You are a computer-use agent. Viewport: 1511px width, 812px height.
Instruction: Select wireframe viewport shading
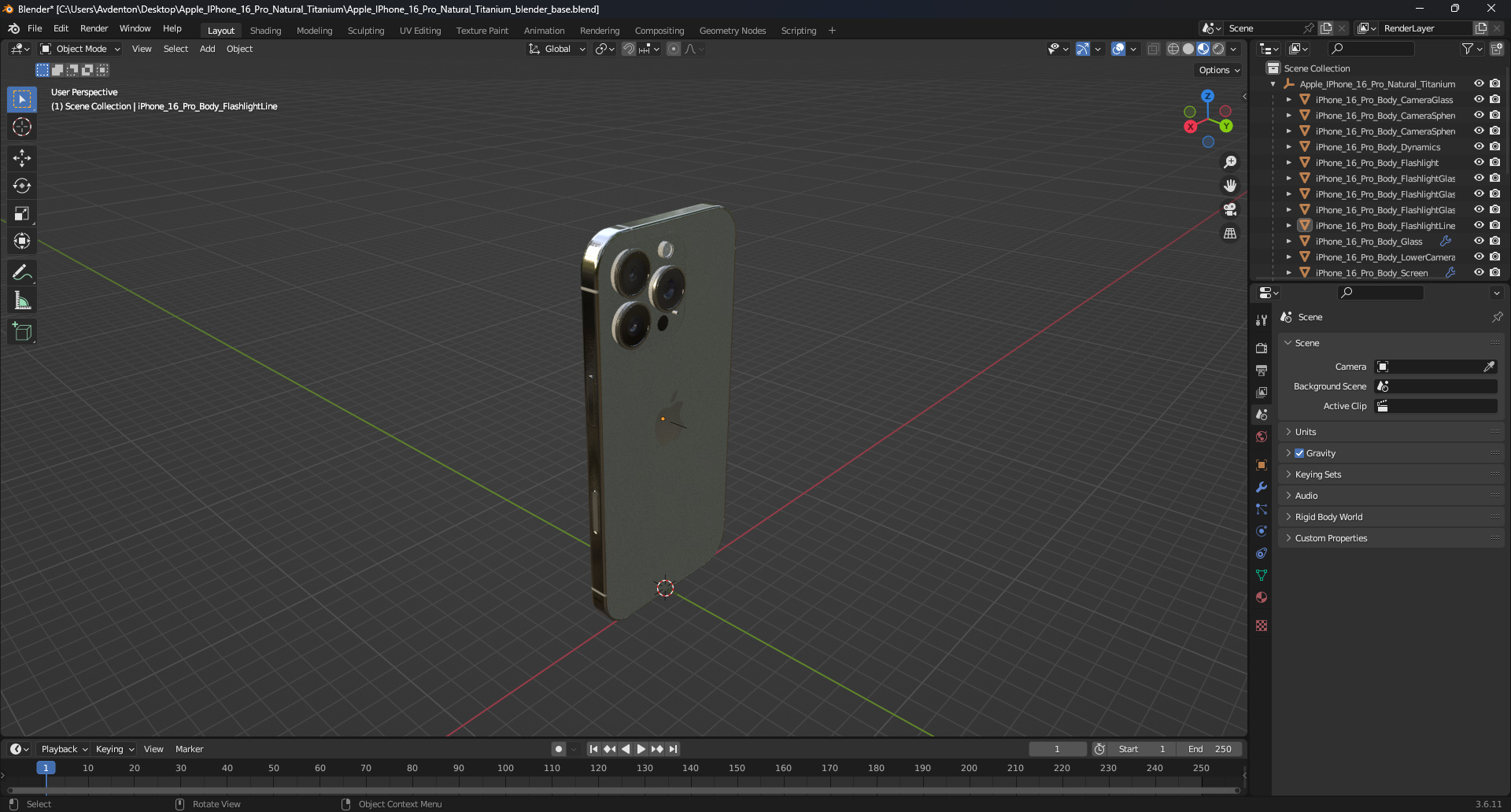[1173, 49]
